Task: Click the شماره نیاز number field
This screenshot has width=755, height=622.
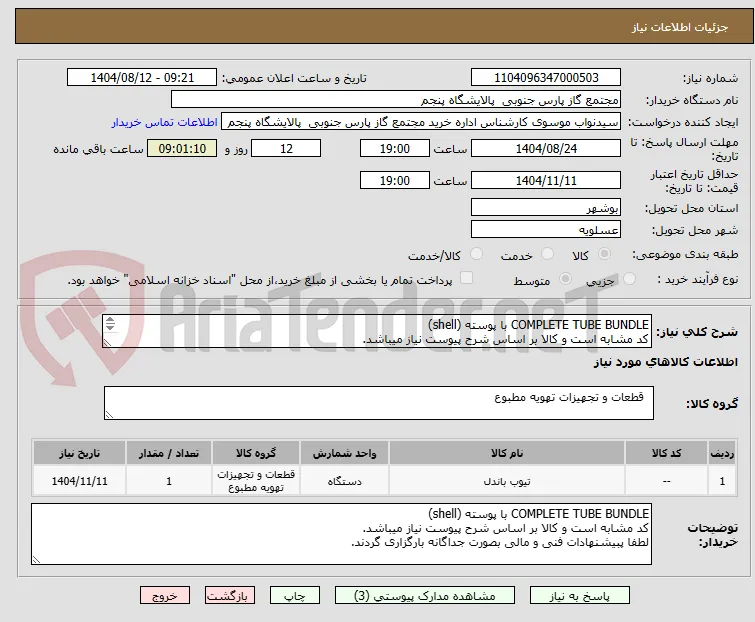Action: 546,78
